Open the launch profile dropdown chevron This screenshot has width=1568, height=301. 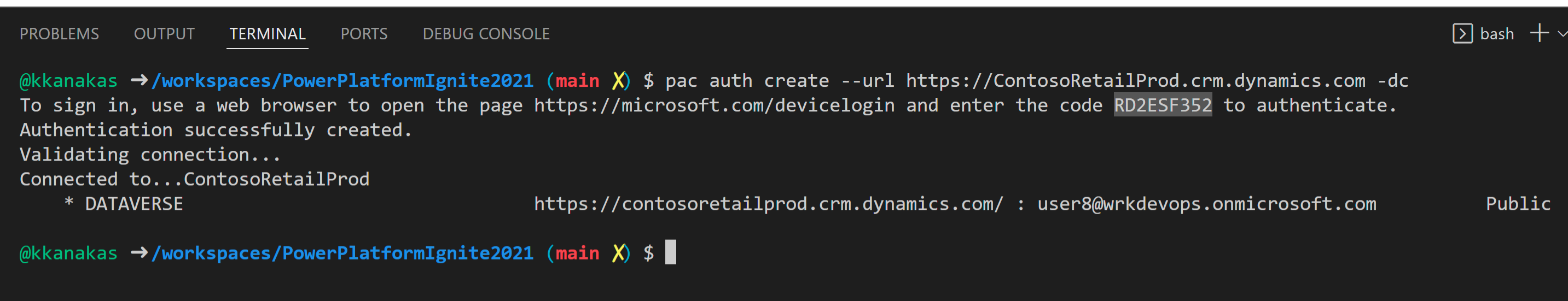pos(1562,33)
